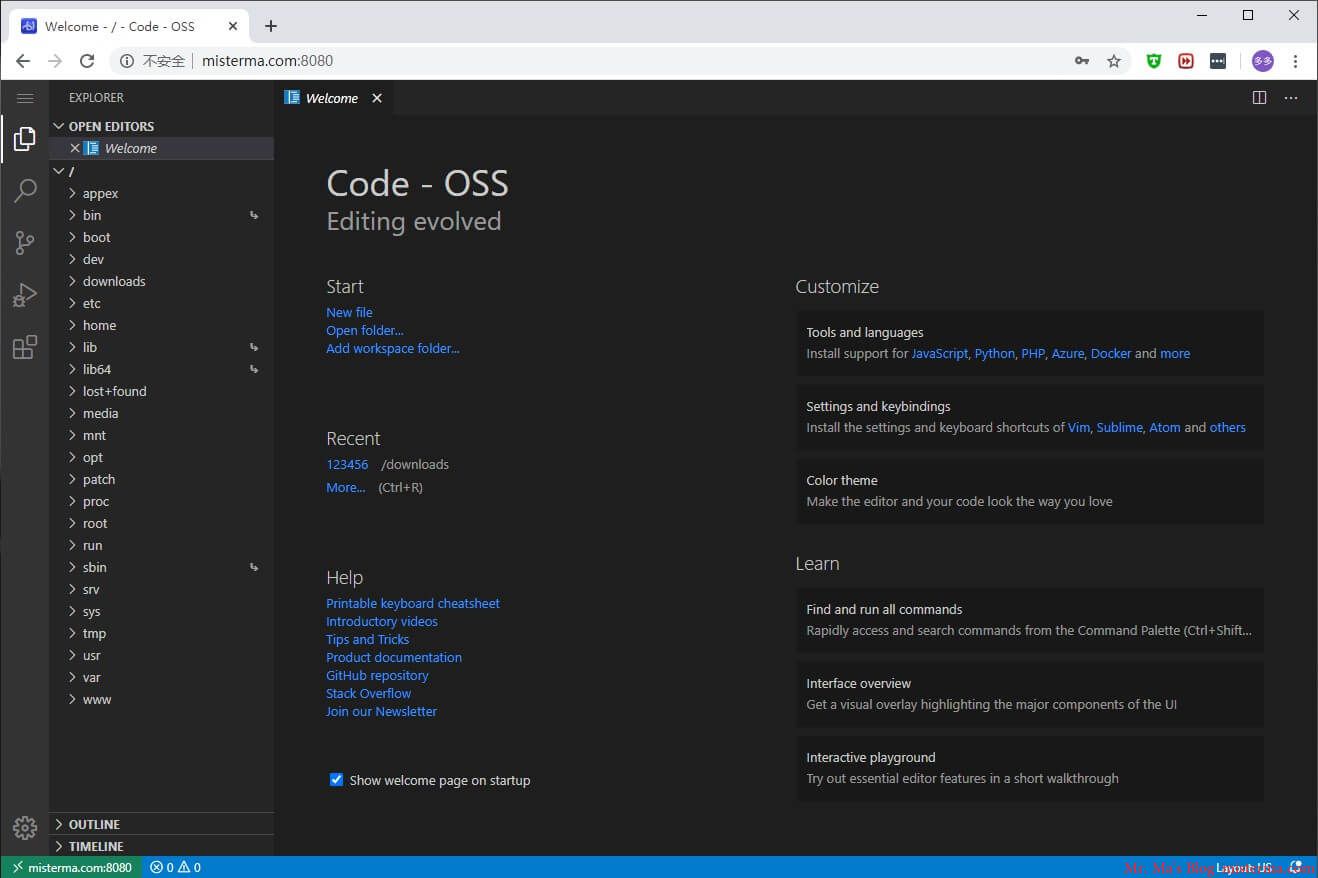Bookmark this page with the star icon
Viewport: 1318px width, 878px height.
(x=1114, y=61)
